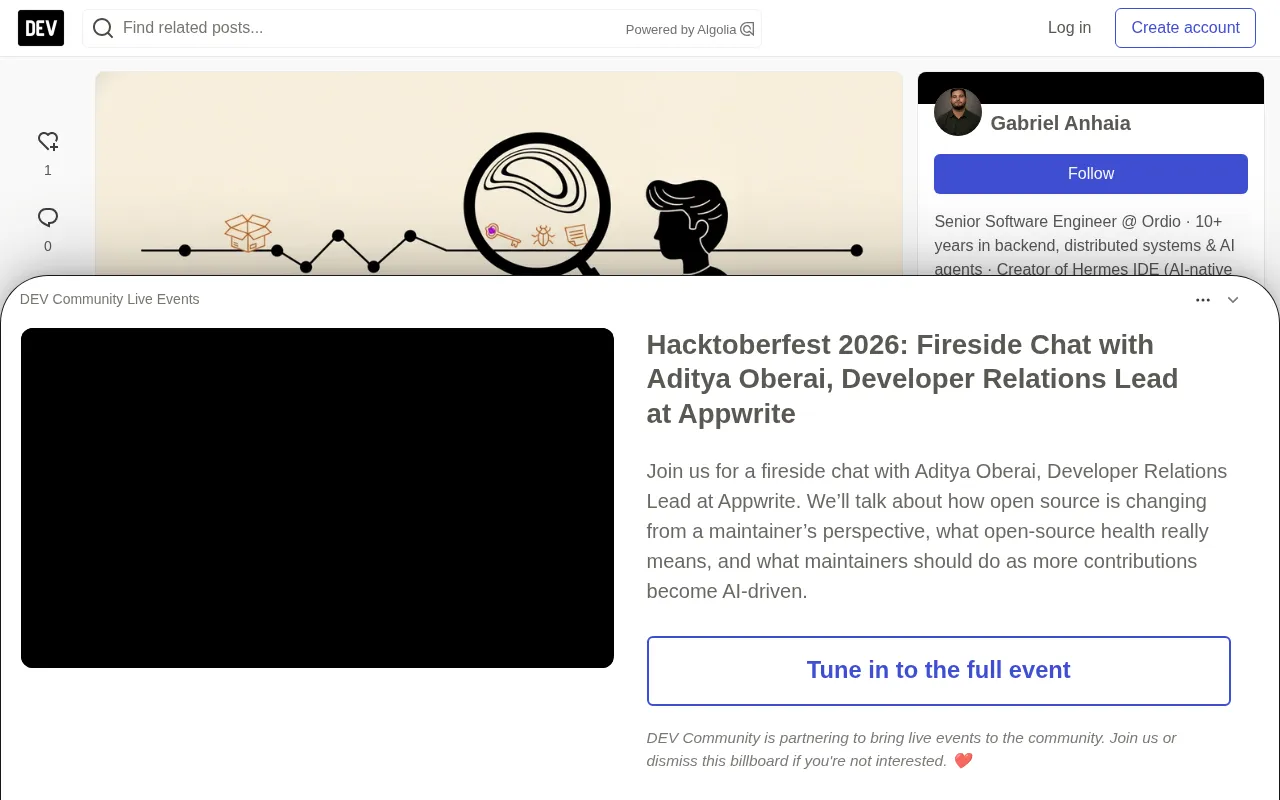Click the DEV Community is partnering note
1280x800 pixels.
912,749
